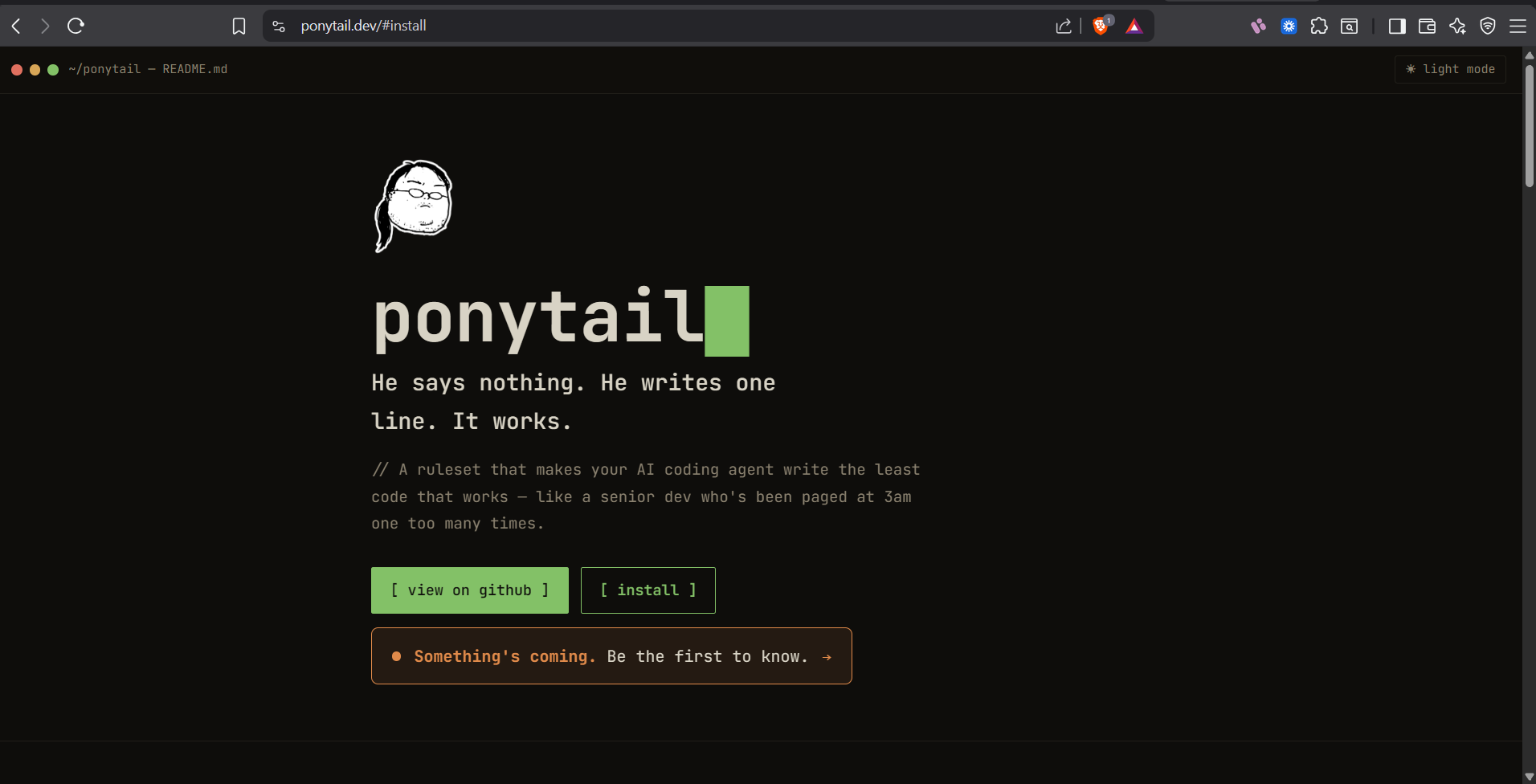Open the blue gear extension icon
Viewport: 1536px width, 784px height.
[x=1289, y=27]
